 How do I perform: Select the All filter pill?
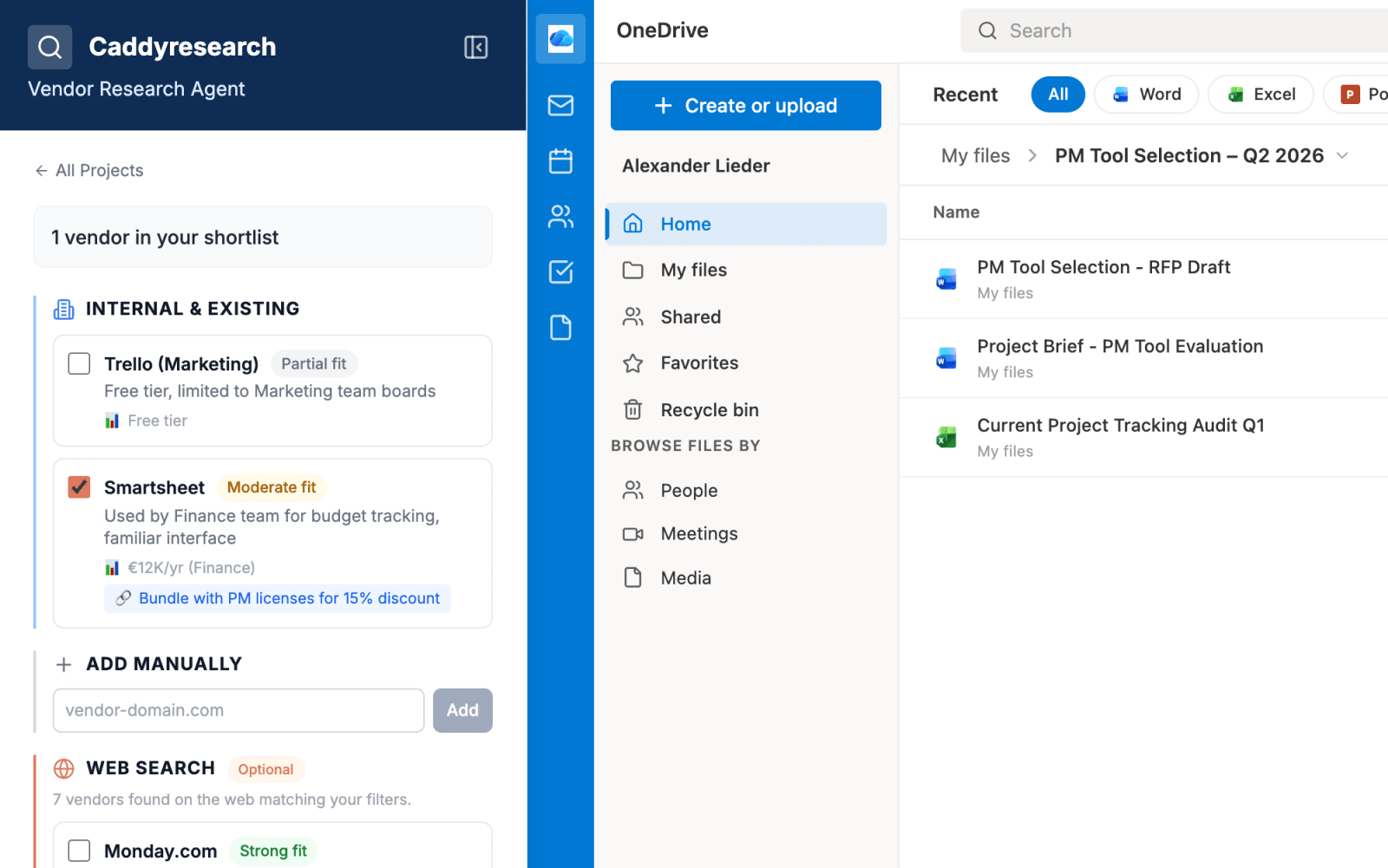1057,95
